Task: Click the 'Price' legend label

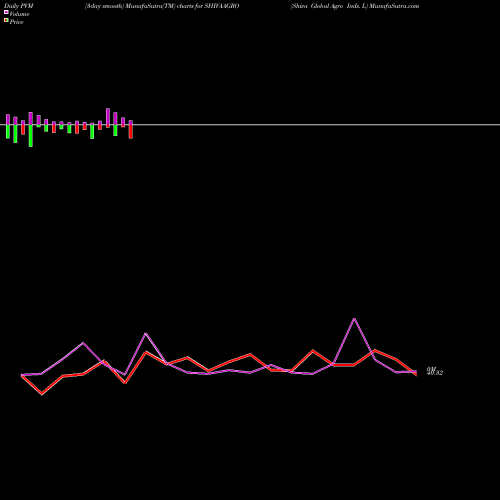Action: coord(16,22)
